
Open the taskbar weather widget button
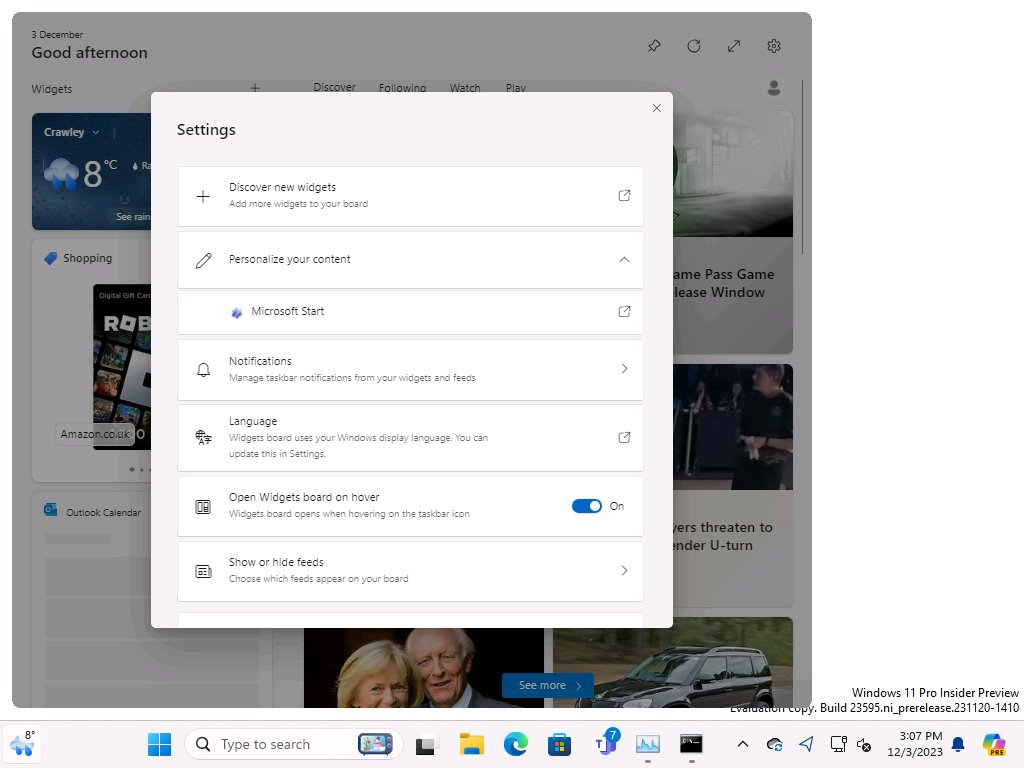(22, 744)
